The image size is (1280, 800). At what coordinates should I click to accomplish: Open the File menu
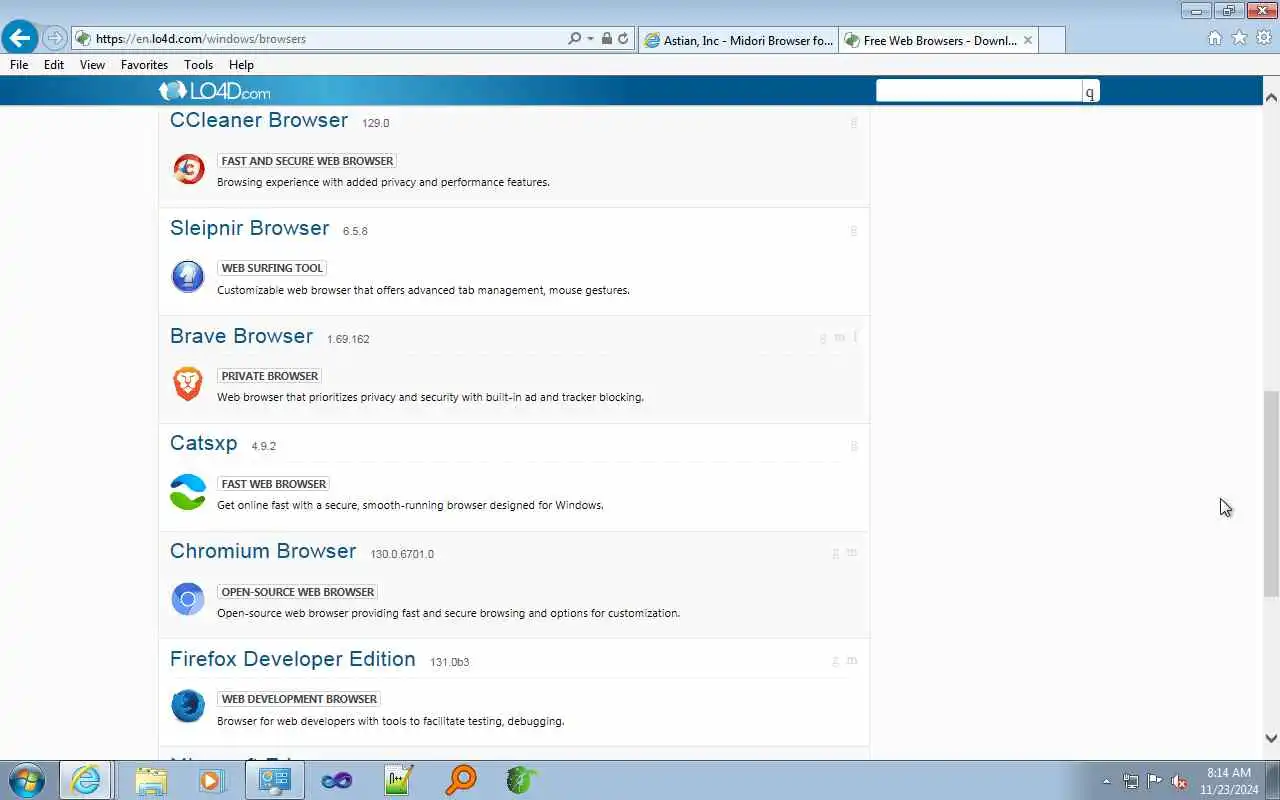(x=19, y=64)
